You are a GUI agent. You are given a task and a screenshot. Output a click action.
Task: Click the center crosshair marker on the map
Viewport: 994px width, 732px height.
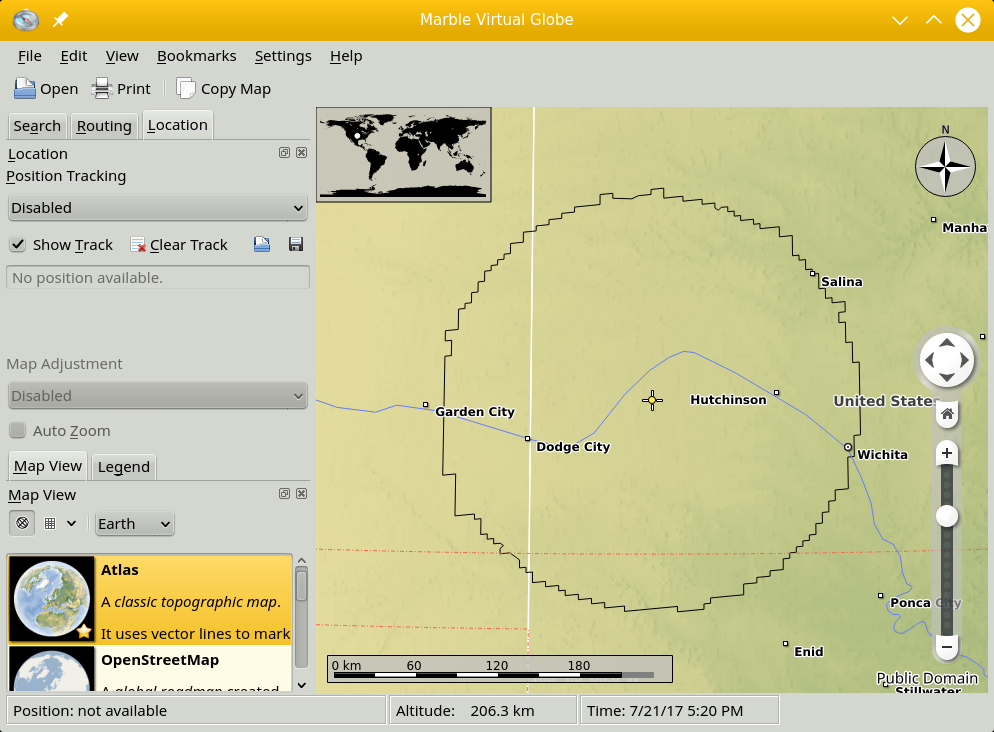coord(652,400)
